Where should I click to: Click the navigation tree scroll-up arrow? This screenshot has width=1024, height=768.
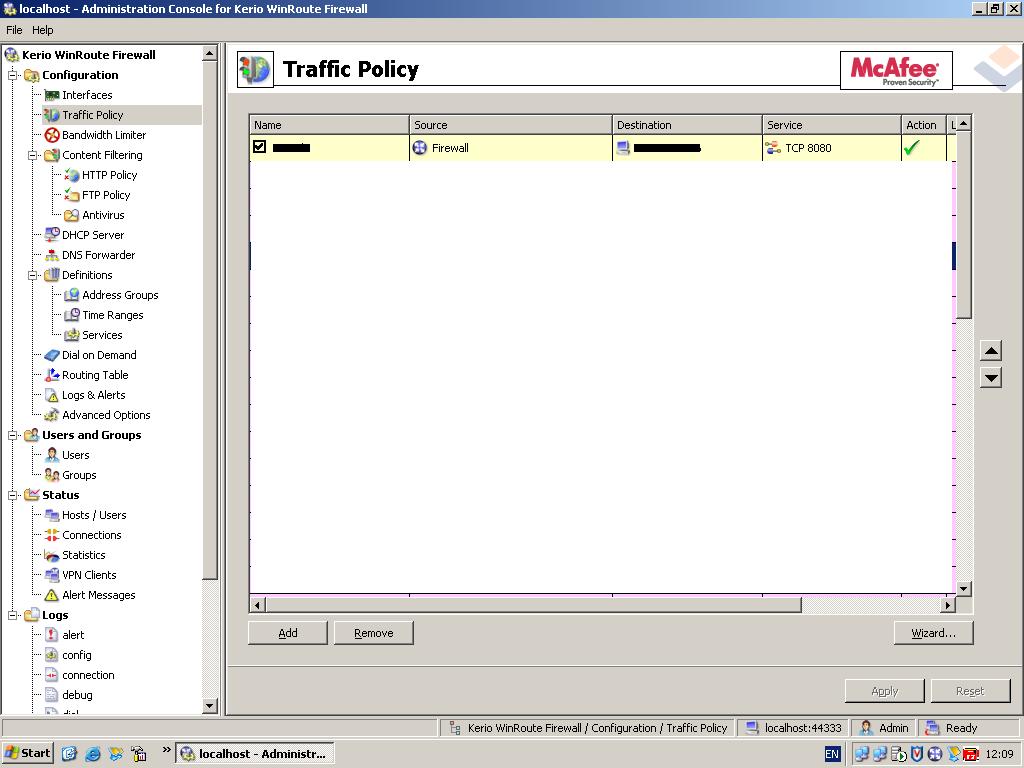(x=210, y=54)
